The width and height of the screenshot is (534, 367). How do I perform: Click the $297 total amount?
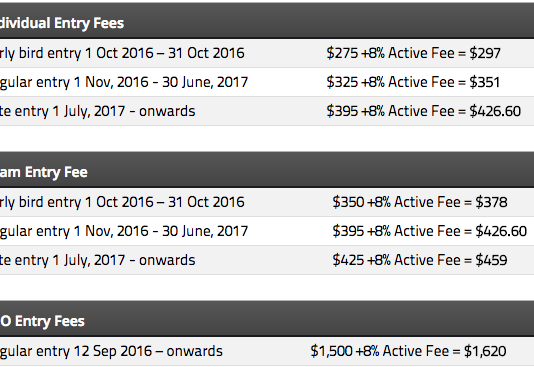pos(485,53)
